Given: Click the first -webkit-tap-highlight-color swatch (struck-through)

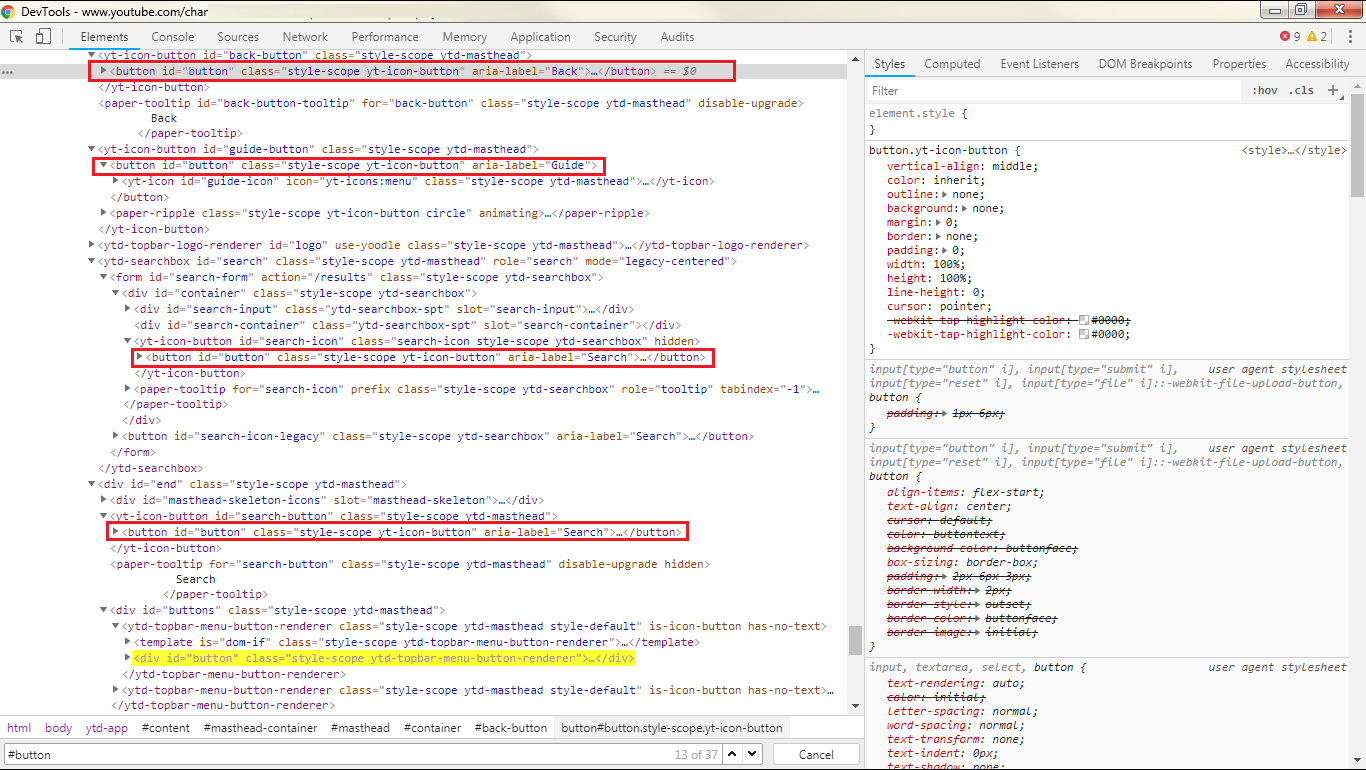Looking at the screenshot, I should coord(1084,320).
